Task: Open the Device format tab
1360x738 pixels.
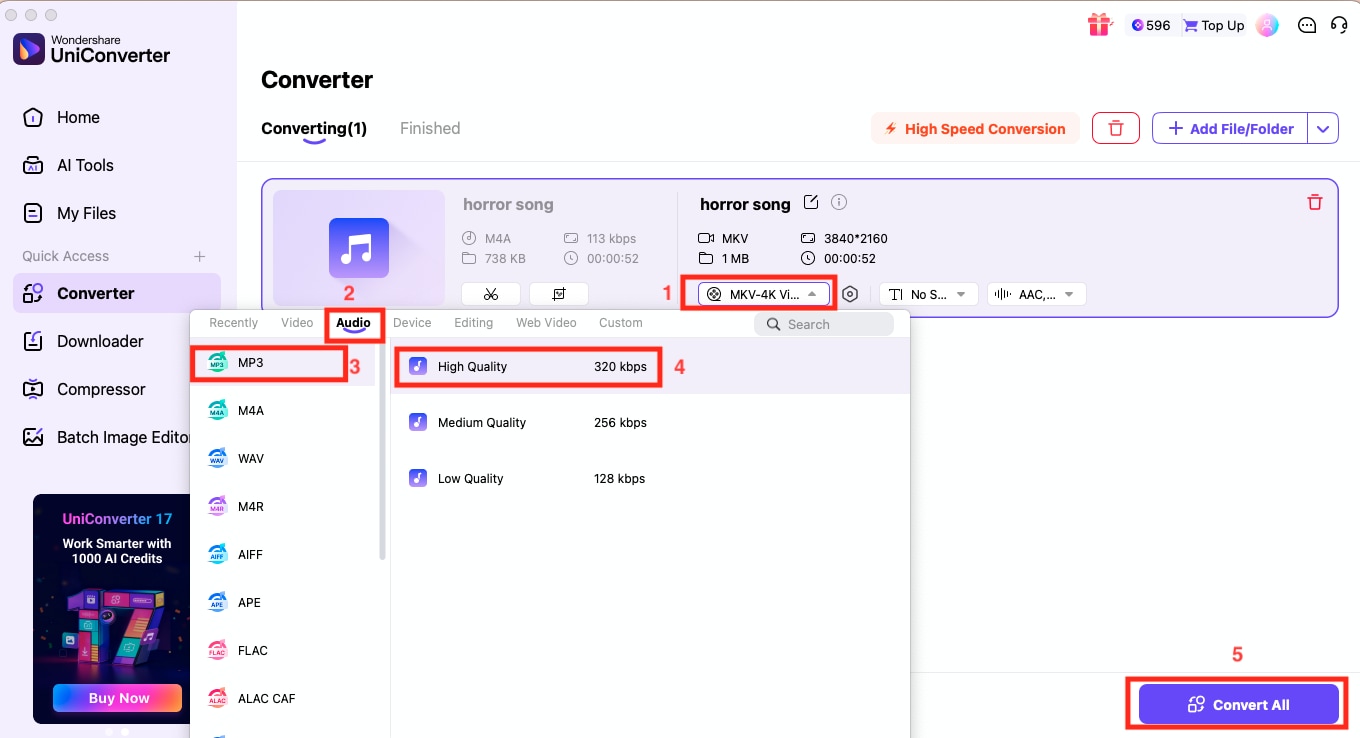Action: pos(412,322)
